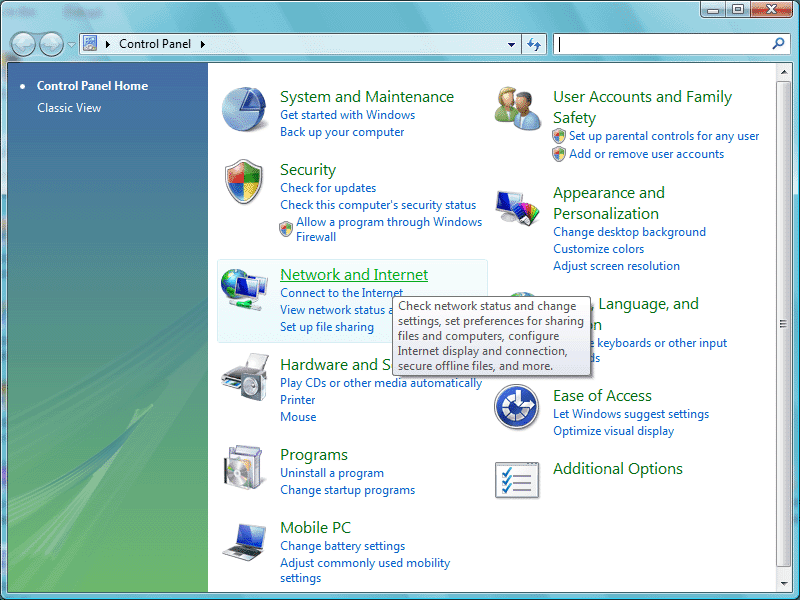Click the Control Panel icon in address bar
Screen dimensions: 800x600
(x=90, y=43)
